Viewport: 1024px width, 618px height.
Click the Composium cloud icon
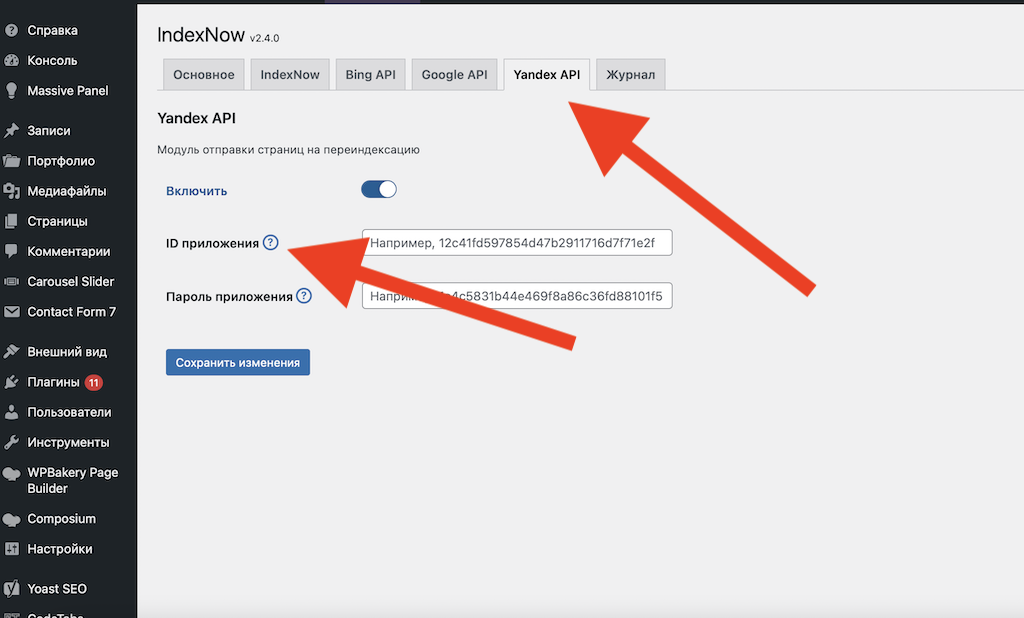11,520
